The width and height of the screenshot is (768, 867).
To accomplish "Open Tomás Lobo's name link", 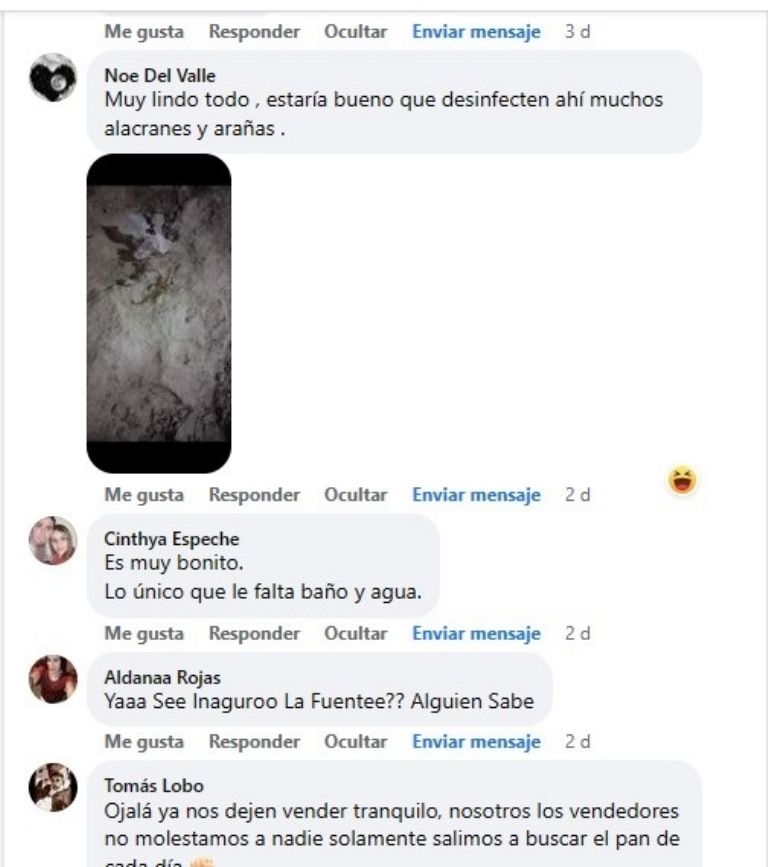I will [154, 786].
